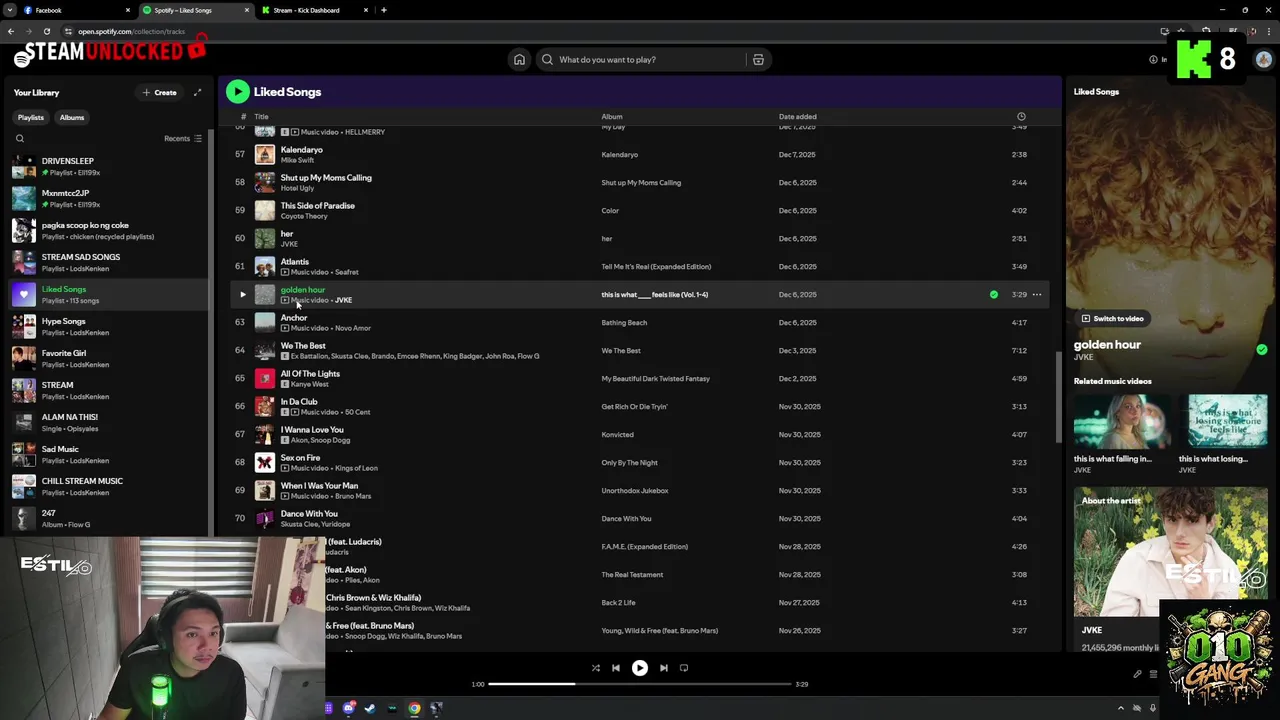
Task: Open Steam from the taskbar
Action: point(370,708)
